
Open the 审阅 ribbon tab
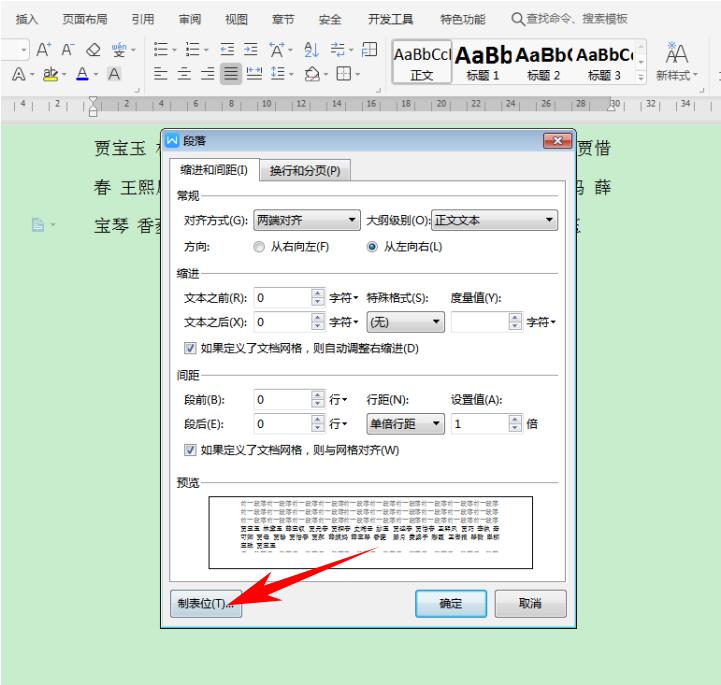(190, 19)
